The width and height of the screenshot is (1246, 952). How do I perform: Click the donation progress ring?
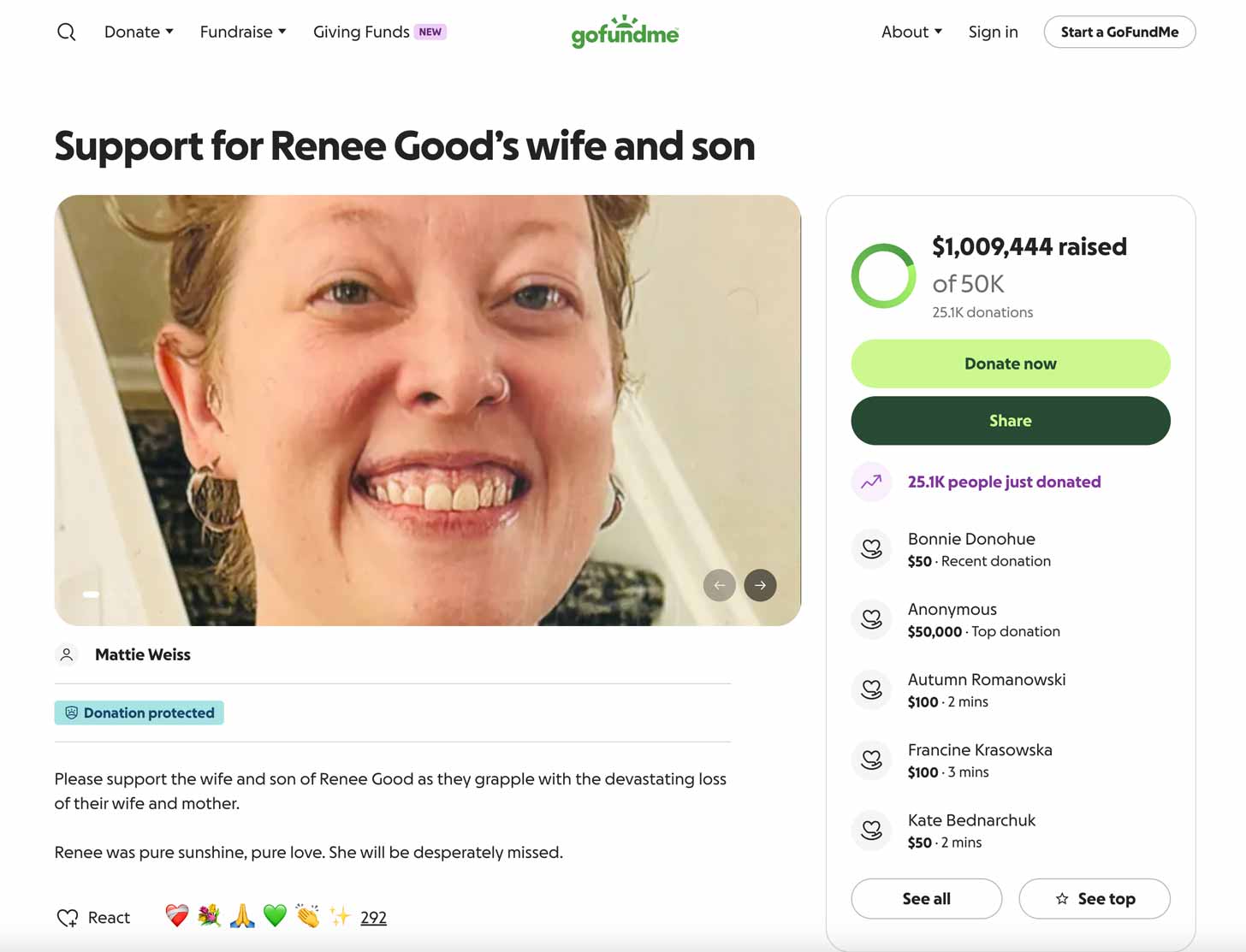883,276
